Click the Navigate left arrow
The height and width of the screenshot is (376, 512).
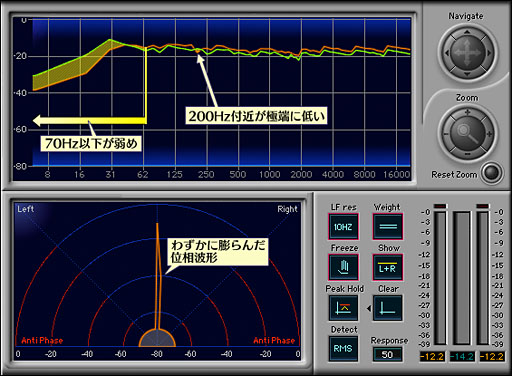click(447, 53)
